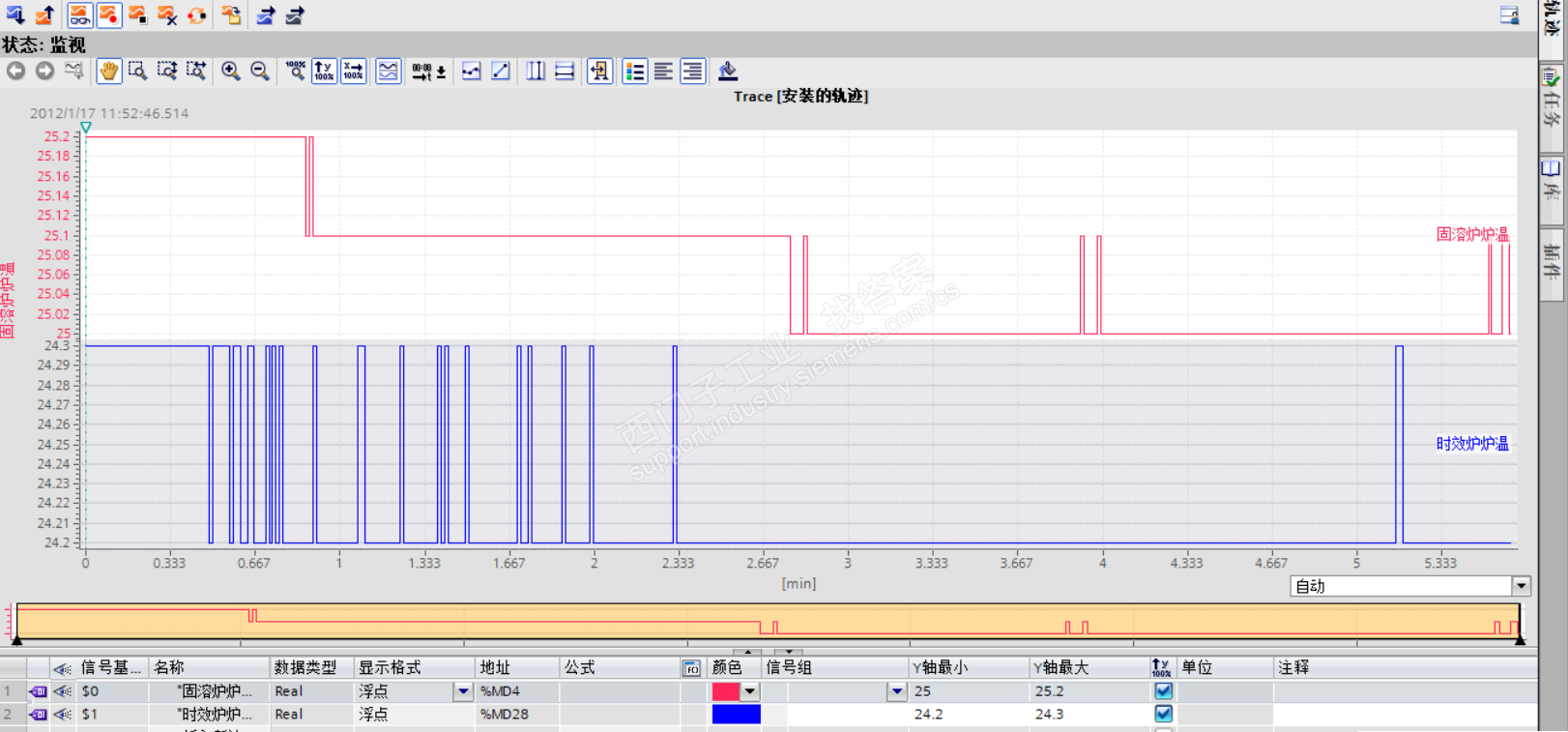The height and width of the screenshot is (732, 1568).
Task: Select the horizontal zoom selection tool
Action: (196, 71)
